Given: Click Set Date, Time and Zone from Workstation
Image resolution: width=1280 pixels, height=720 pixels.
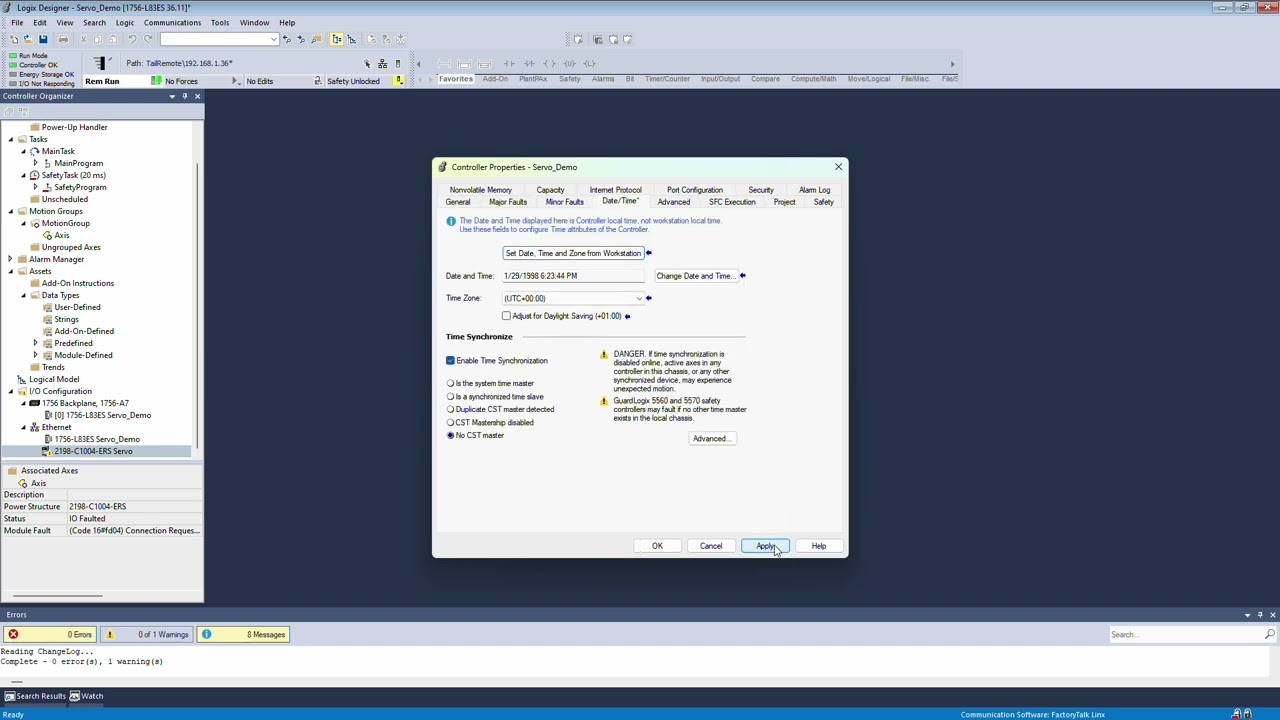Looking at the screenshot, I should [x=573, y=253].
